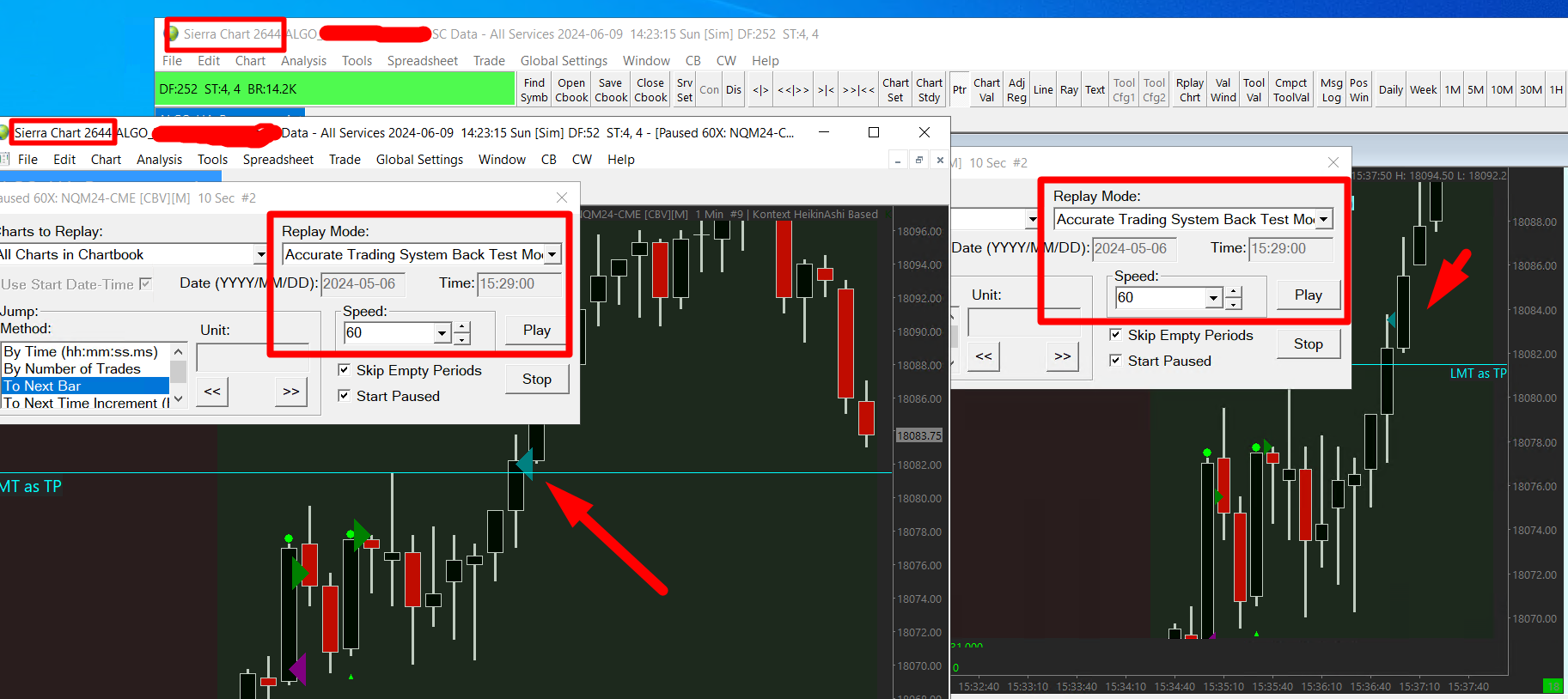Click jump forward >> in background window dialog
Image resolution: width=1568 pixels, height=699 pixels.
[1063, 356]
